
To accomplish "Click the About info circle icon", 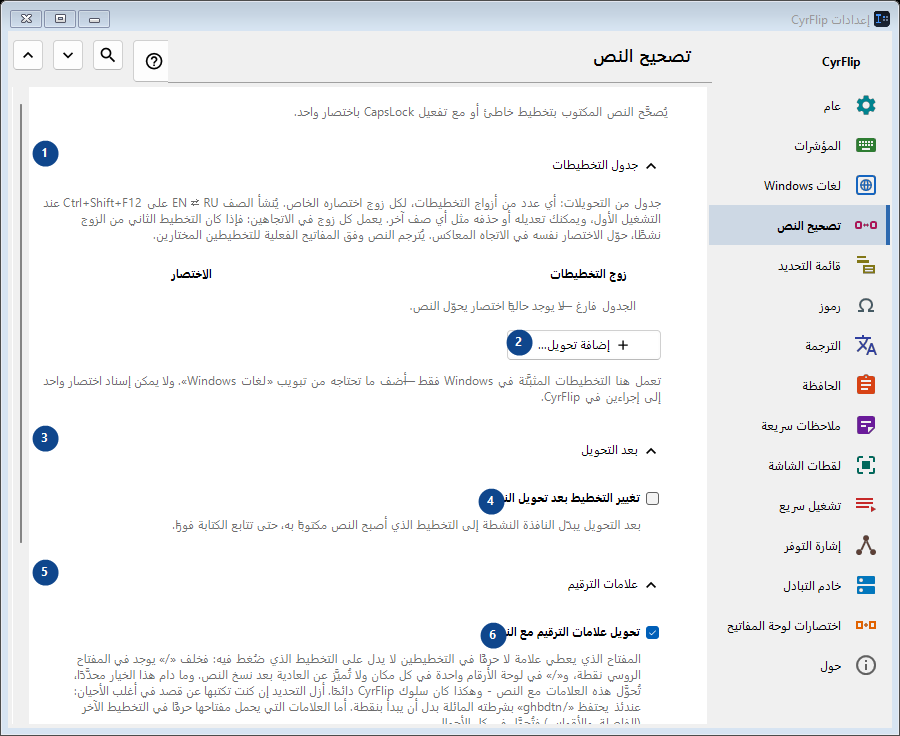I will pyautogui.click(x=866, y=665).
